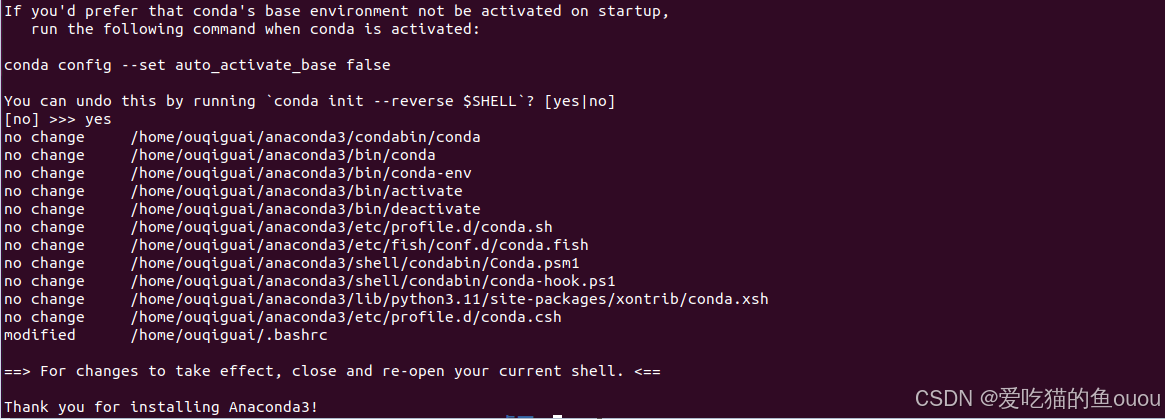Click the anaconda3/bin/conda path
1165x419 pixels.
(283, 155)
